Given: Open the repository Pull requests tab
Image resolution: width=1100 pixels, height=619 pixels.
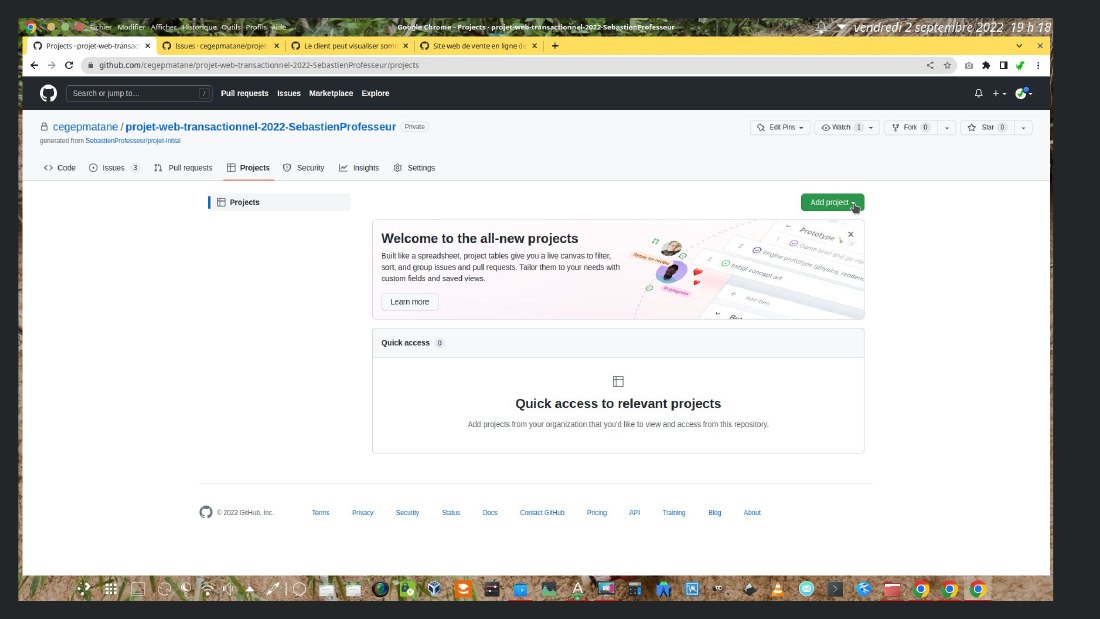Looking at the screenshot, I should click(x=183, y=168).
